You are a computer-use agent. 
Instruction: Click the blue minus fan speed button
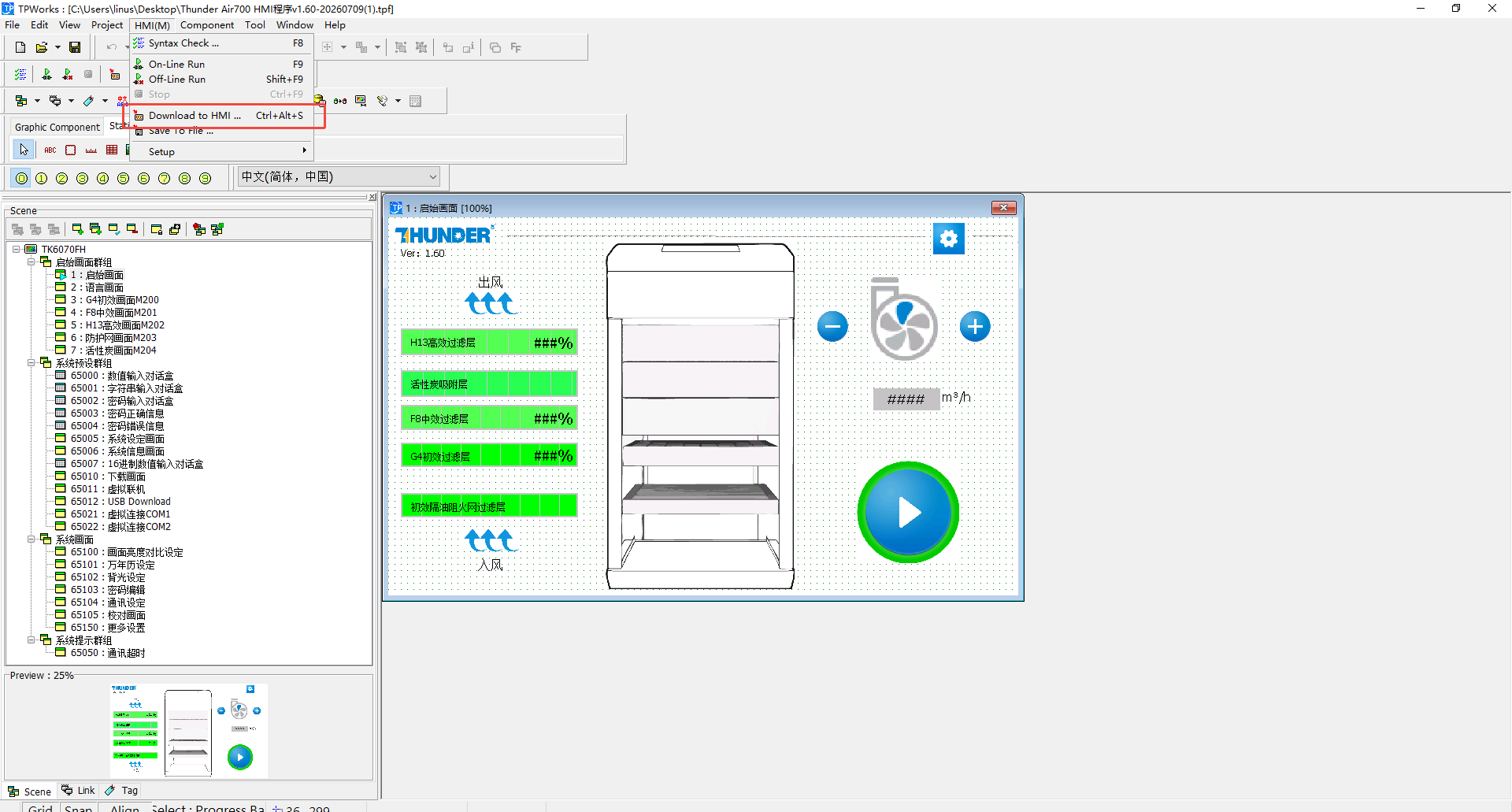832,326
